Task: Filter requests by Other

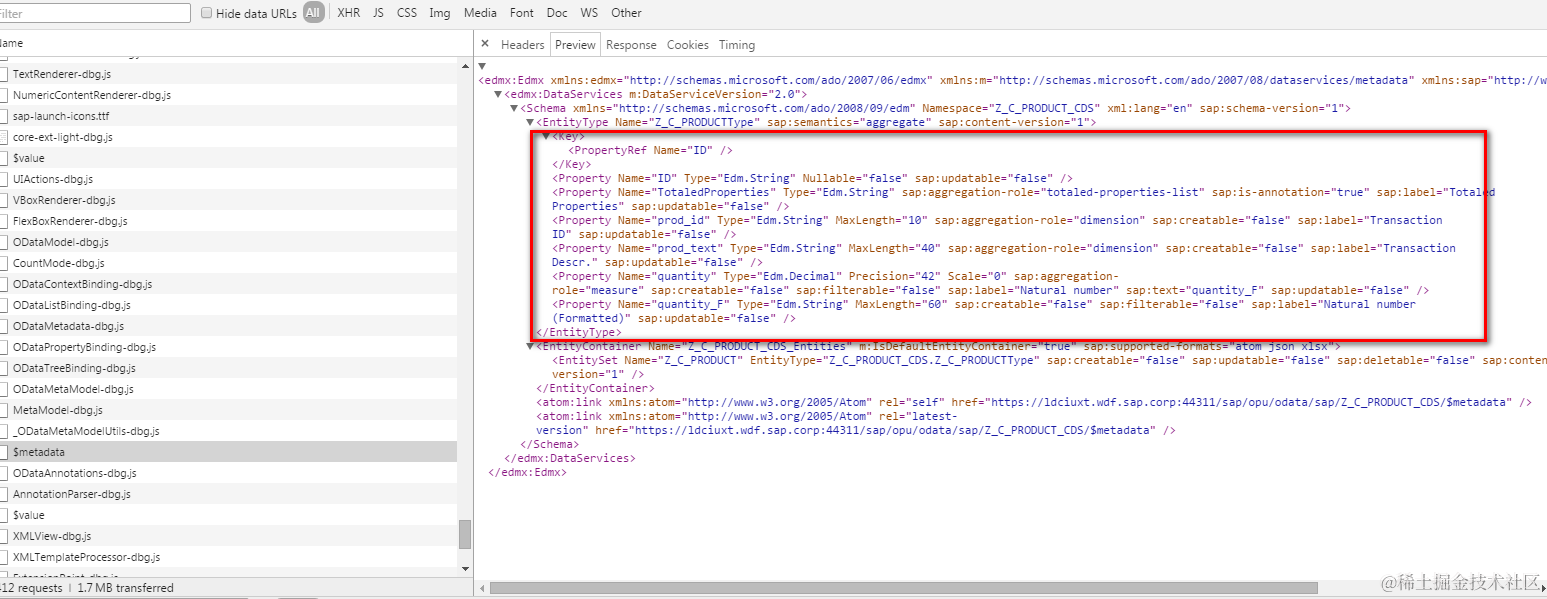Action: tap(626, 13)
